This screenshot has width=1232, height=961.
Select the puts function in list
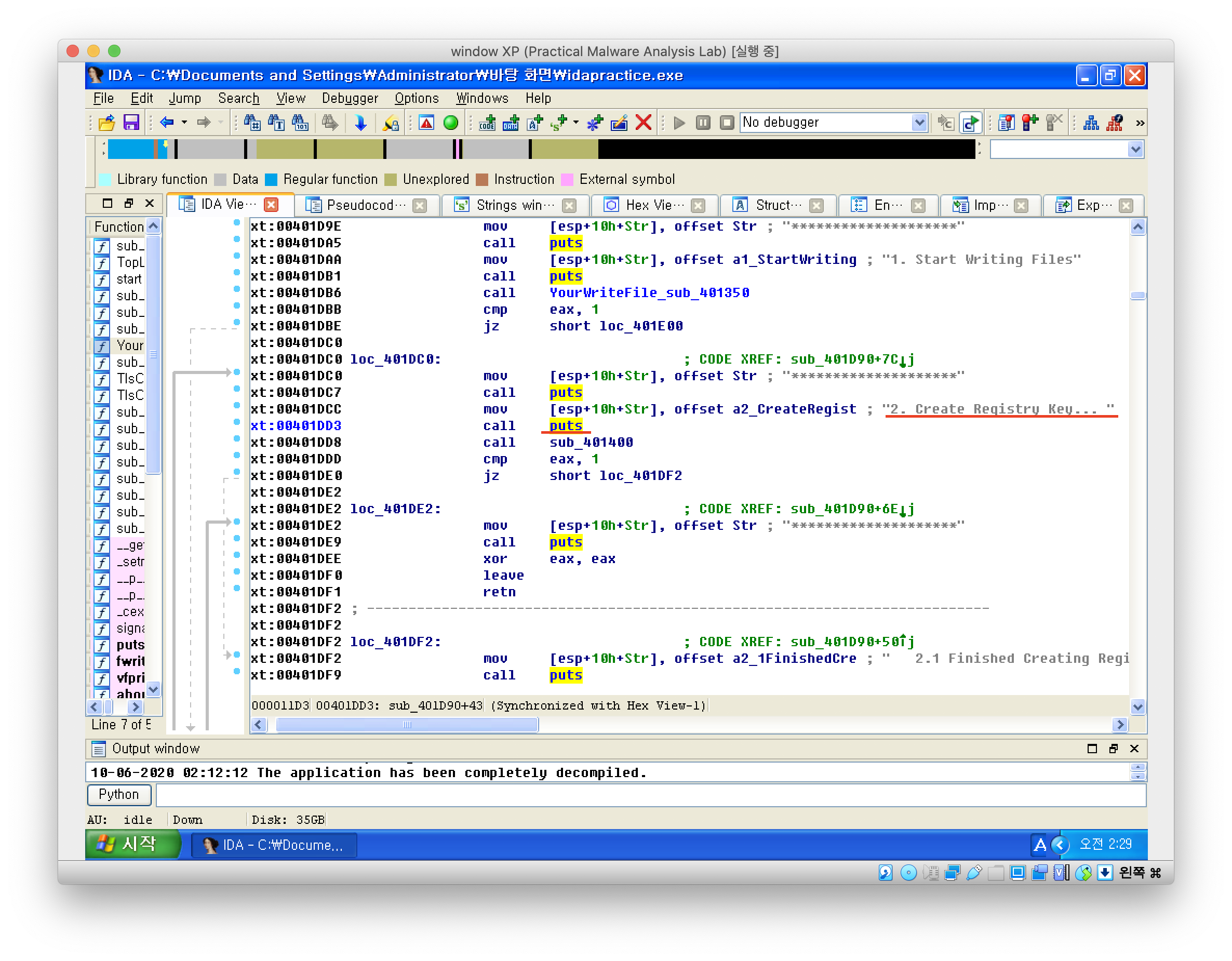tap(130, 645)
